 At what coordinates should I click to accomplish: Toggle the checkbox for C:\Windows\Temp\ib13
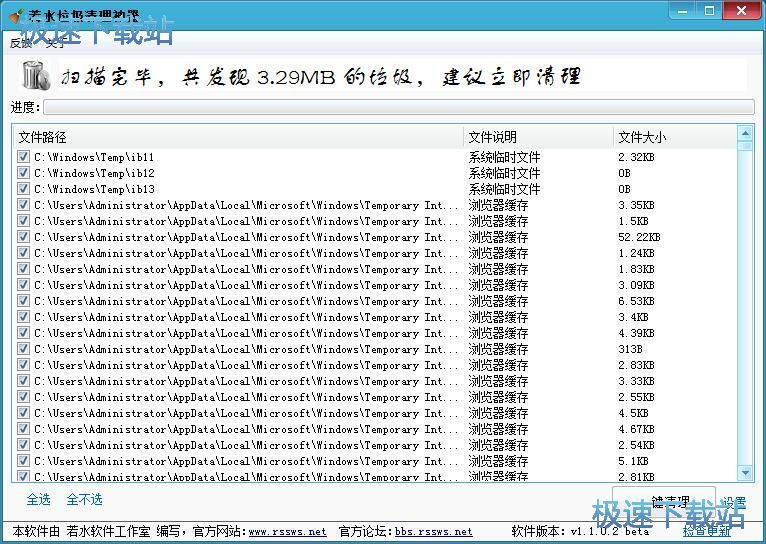point(23,189)
